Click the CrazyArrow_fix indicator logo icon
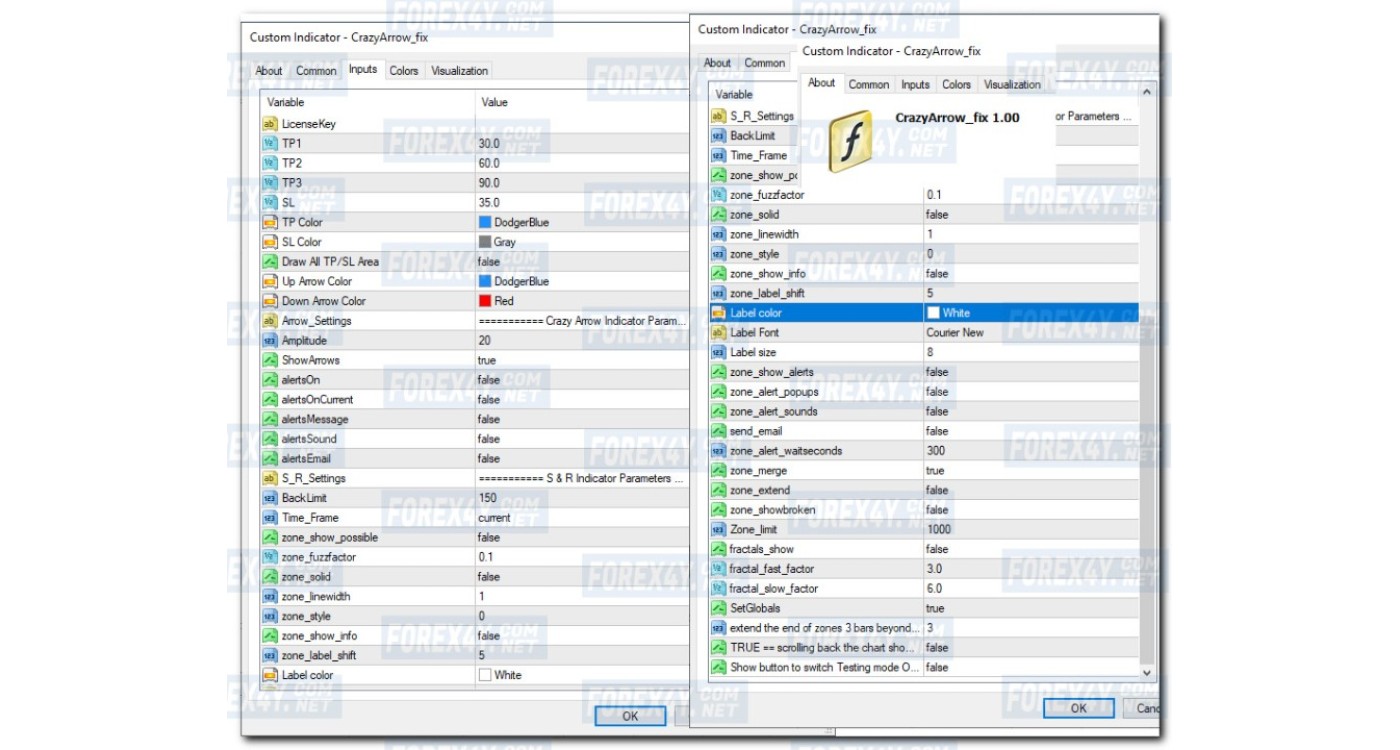This screenshot has width=1400, height=750. point(850,140)
